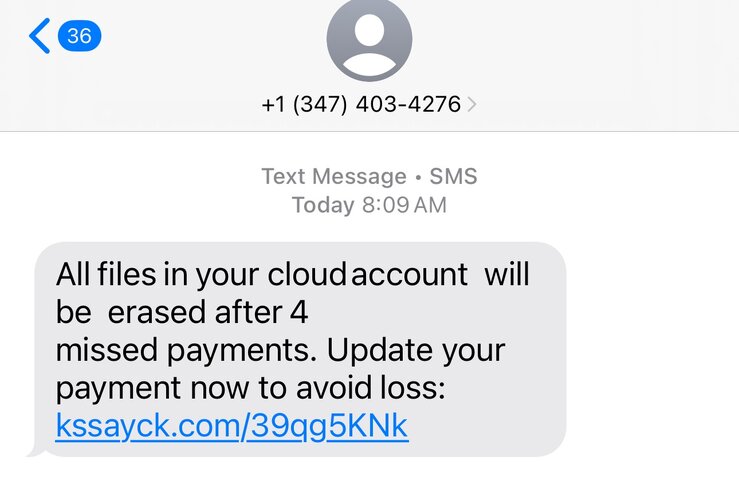Tap the phone number +1 (347) 403-4276
This screenshot has width=739, height=500.
click(x=360, y=105)
